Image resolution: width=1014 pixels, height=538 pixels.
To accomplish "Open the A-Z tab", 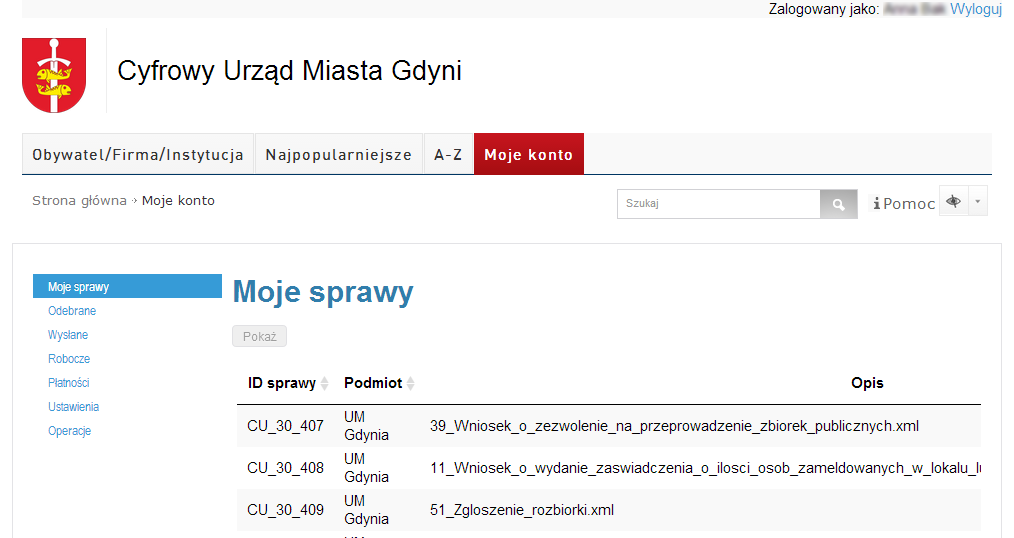I will (x=448, y=155).
